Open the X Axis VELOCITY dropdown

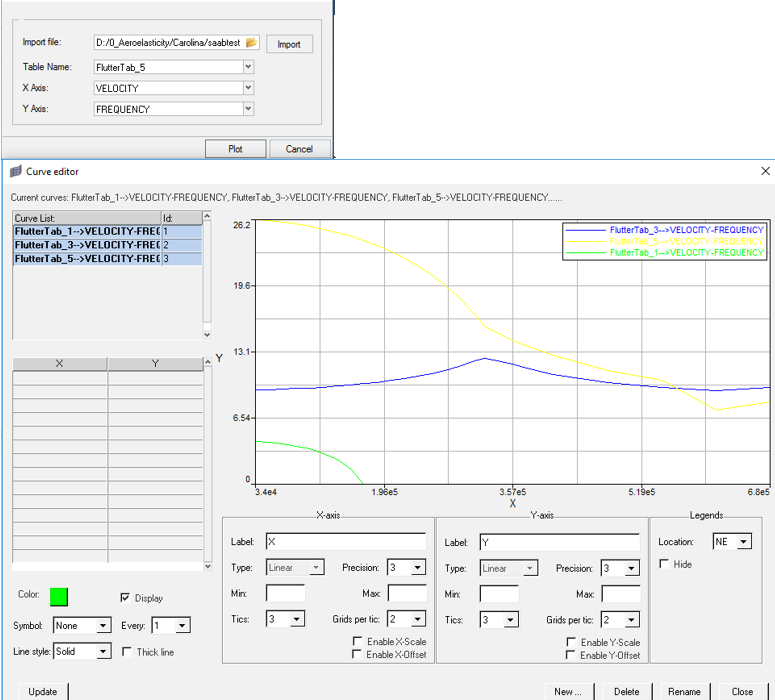(x=248, y=88)
